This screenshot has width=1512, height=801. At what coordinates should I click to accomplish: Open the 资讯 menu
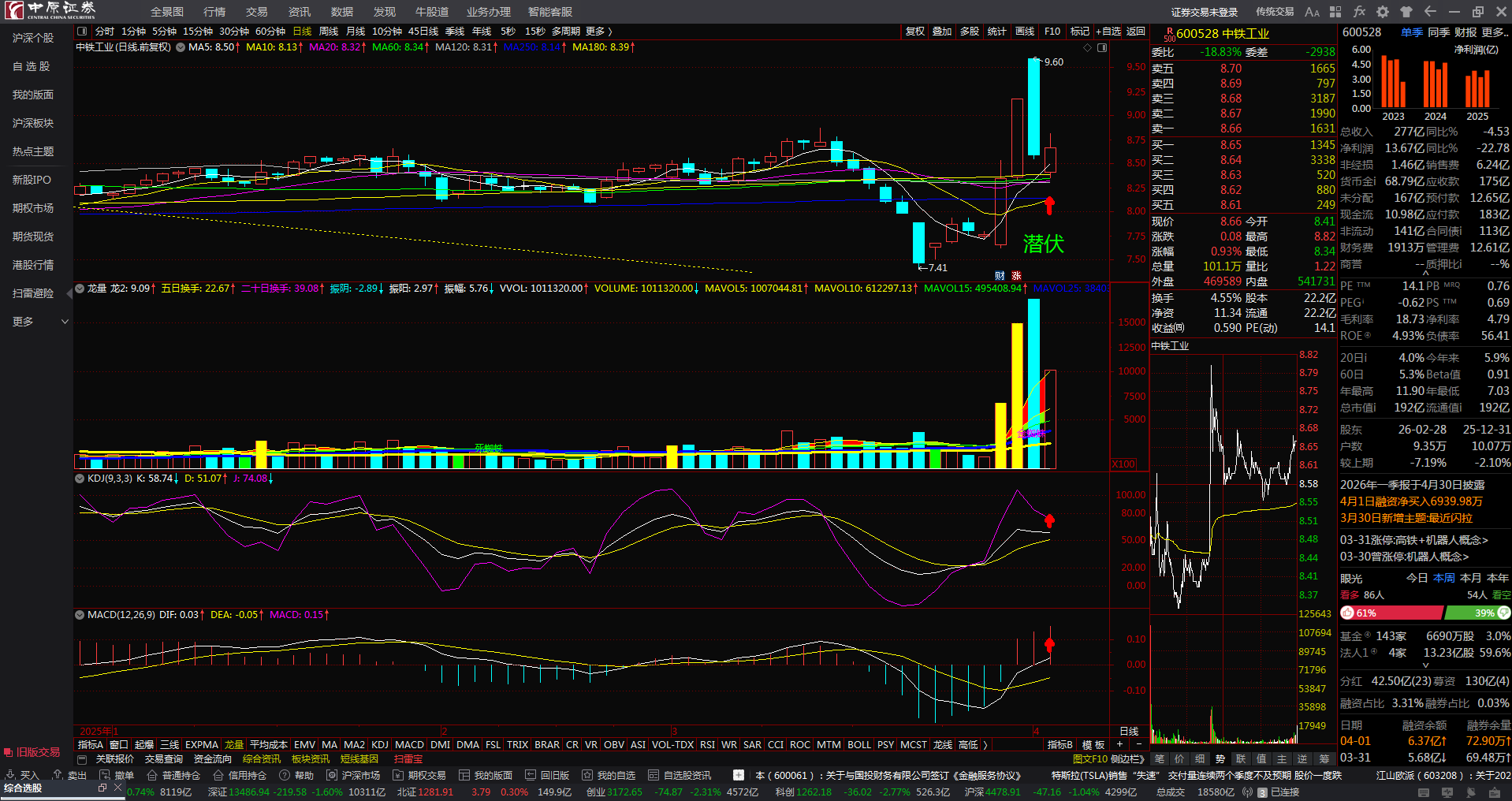300,12
